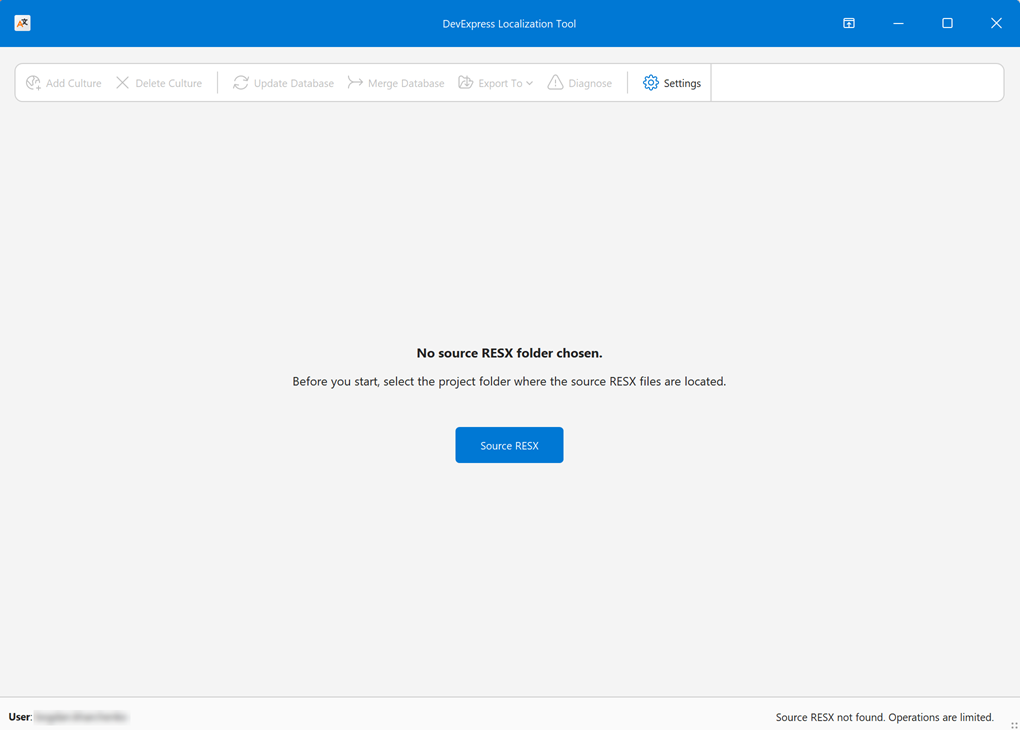Click the Delete Culture X icon
The height and width of the screenshot is (730, 1020).
point(122,83)
